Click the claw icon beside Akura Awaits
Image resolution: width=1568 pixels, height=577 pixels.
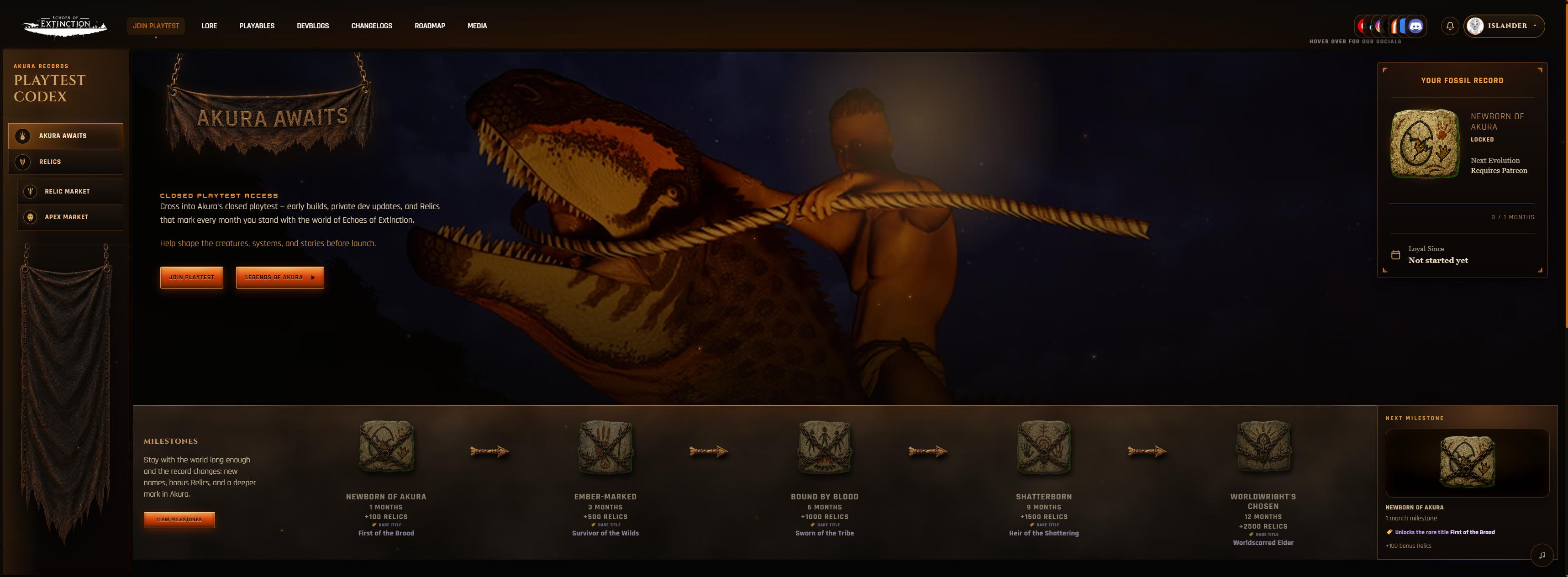(22, 136)
